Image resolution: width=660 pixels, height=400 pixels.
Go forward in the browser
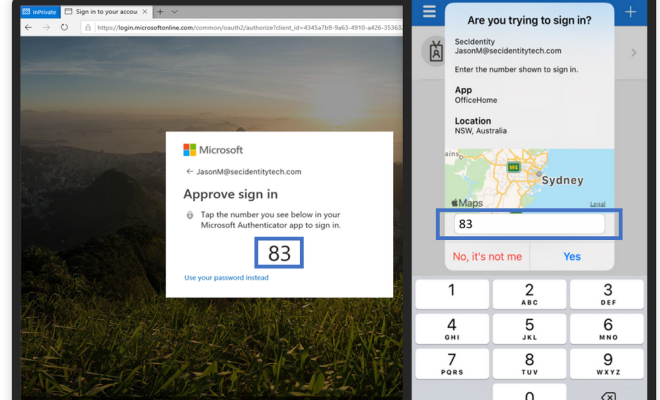(46, 27)
